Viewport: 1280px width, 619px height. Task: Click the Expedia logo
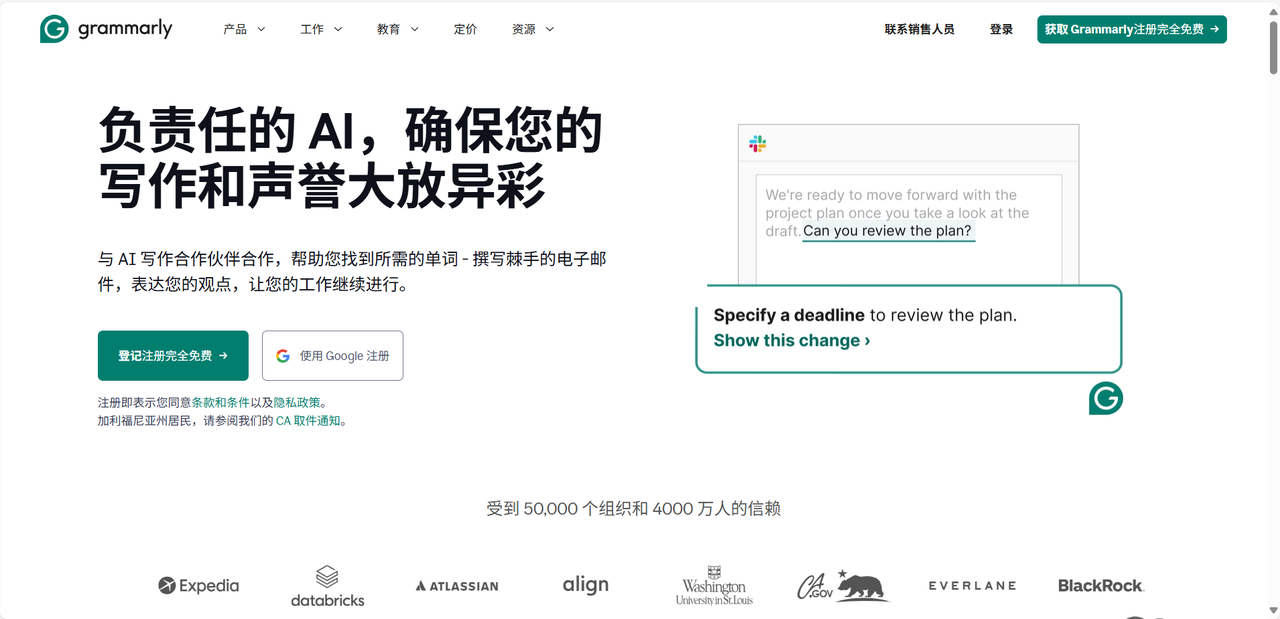click(198, 585)
